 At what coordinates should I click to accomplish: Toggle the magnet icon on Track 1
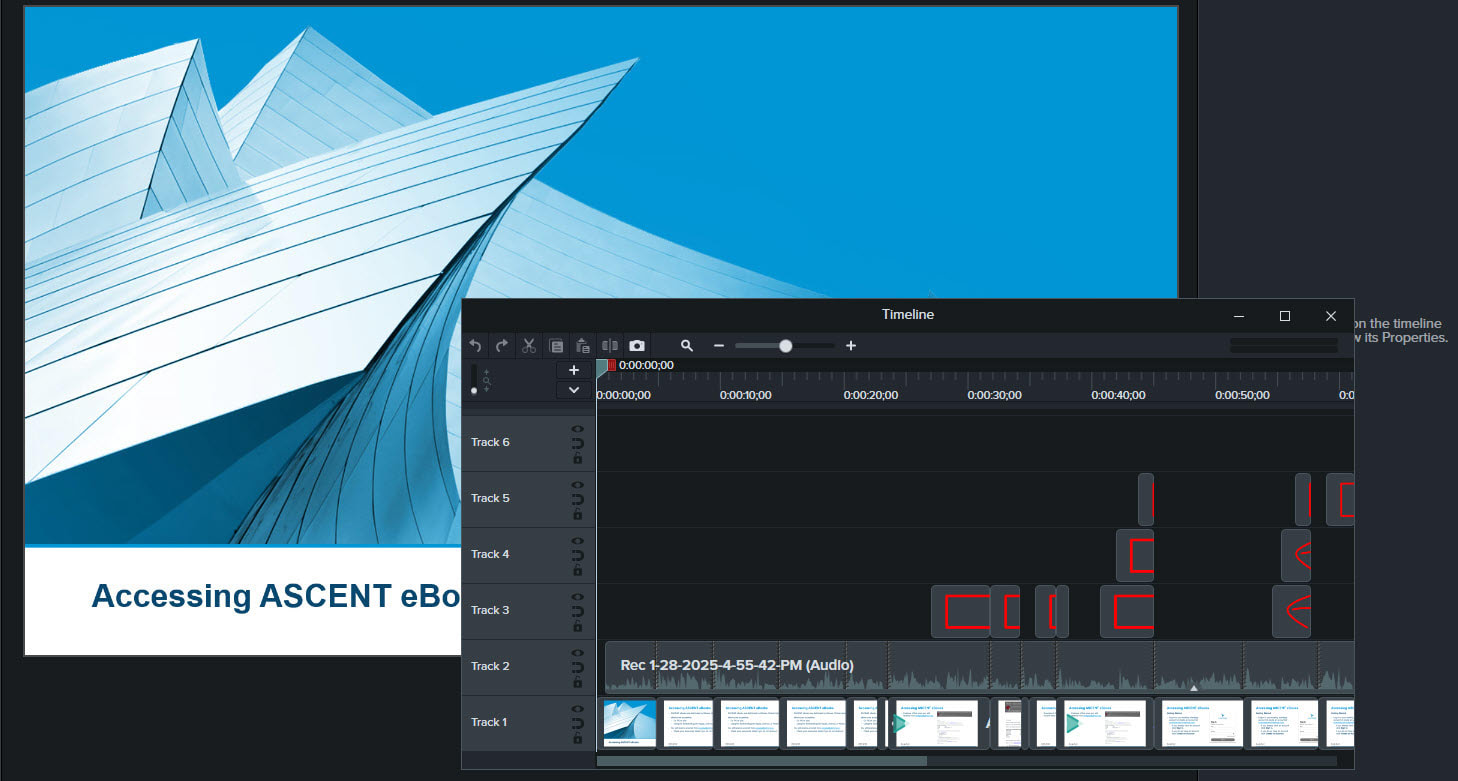point(577,724)
